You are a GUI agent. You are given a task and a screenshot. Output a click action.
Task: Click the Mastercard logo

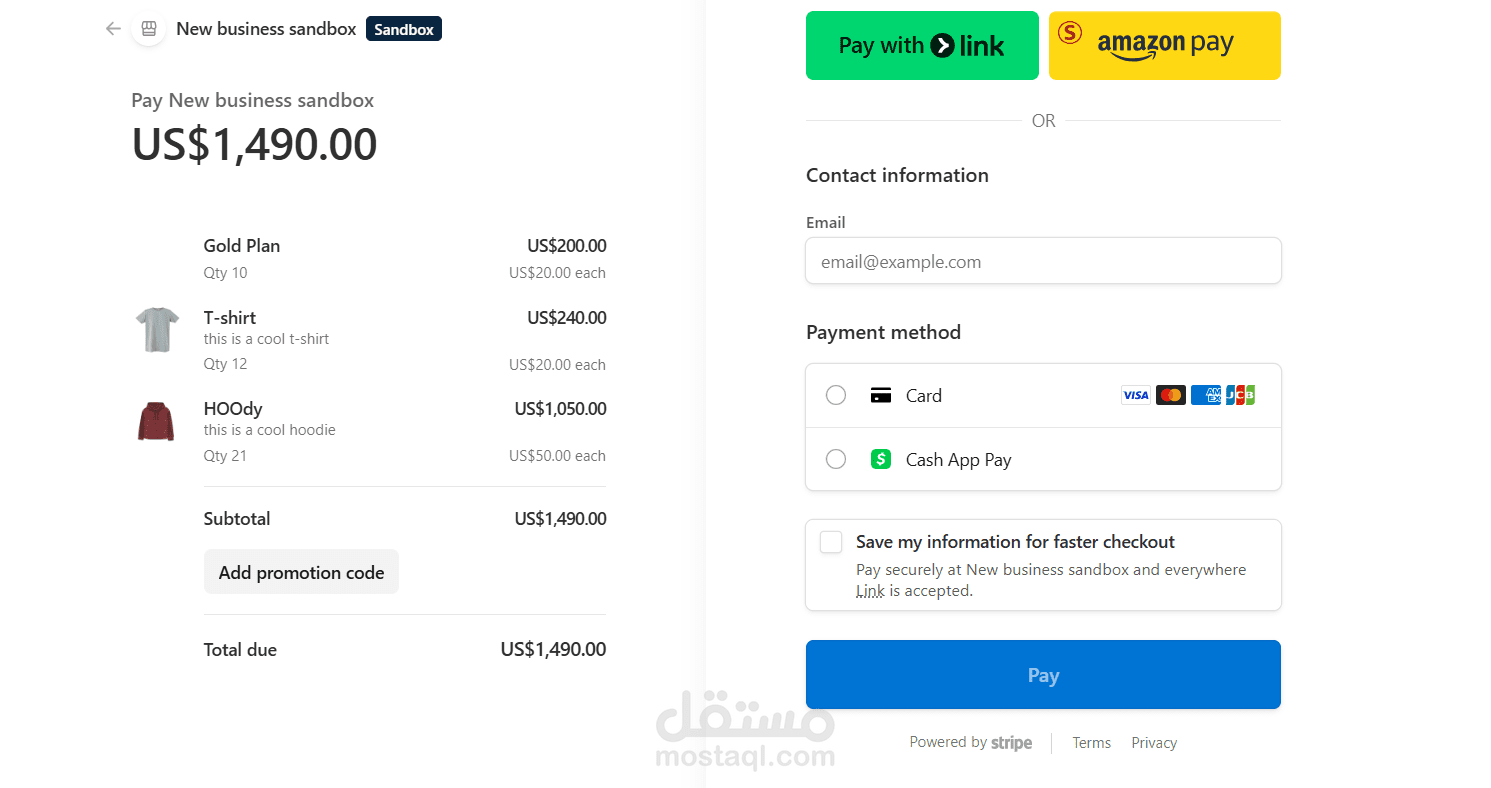(1171, 395)
